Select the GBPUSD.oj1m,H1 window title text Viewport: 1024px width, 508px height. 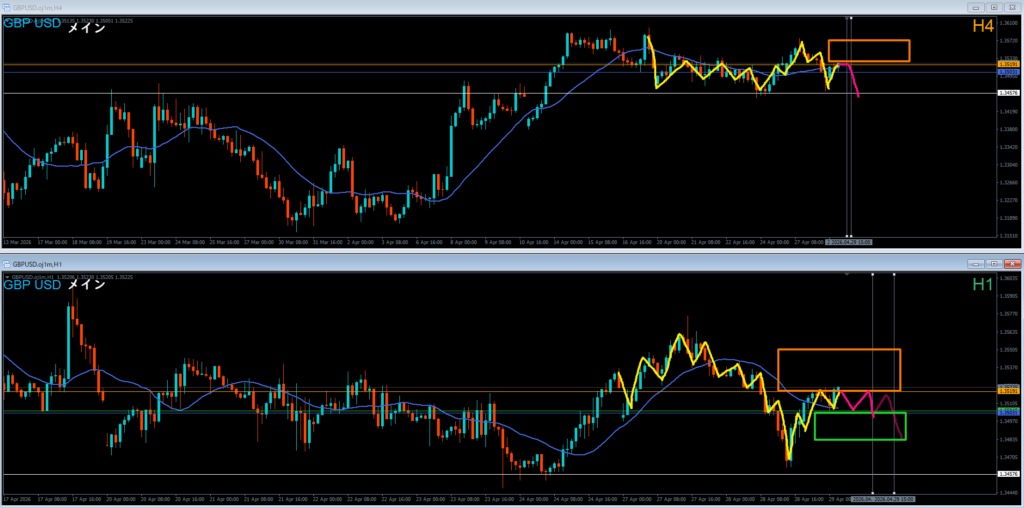pos(35,264)
